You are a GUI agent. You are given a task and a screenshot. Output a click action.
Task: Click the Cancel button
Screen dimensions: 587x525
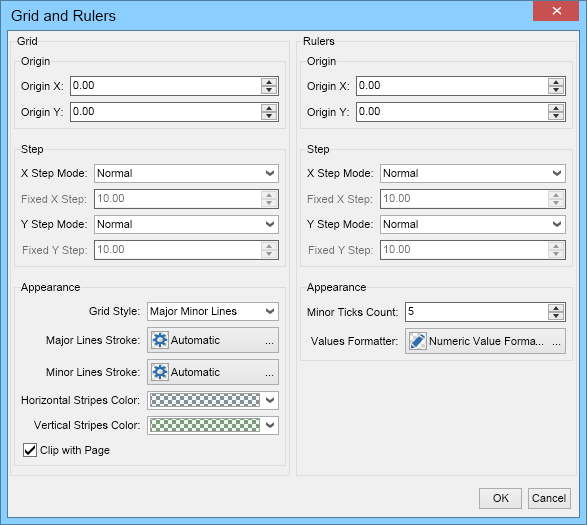pos(549,498)
